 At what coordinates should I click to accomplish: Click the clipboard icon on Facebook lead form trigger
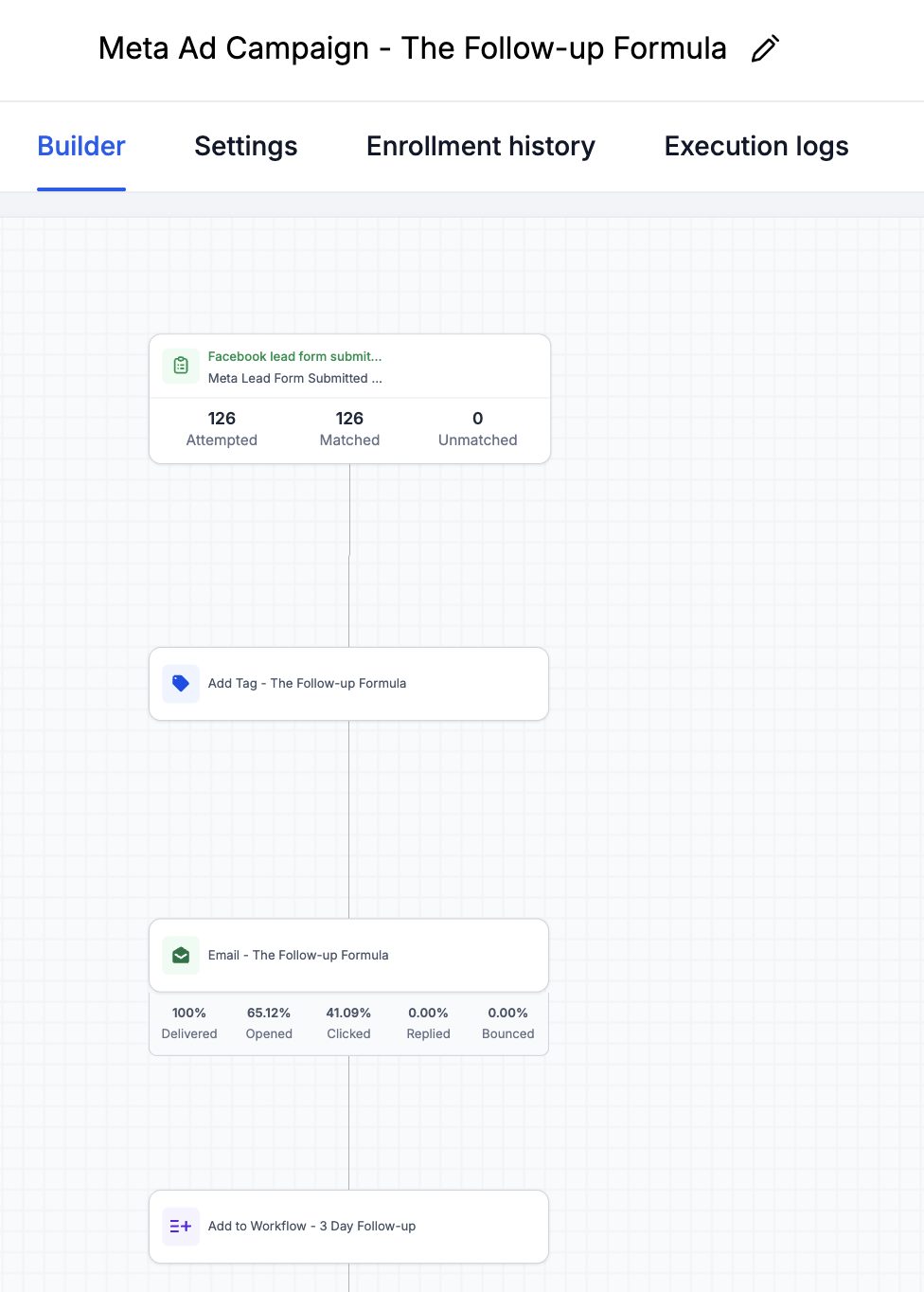point(181,366)
